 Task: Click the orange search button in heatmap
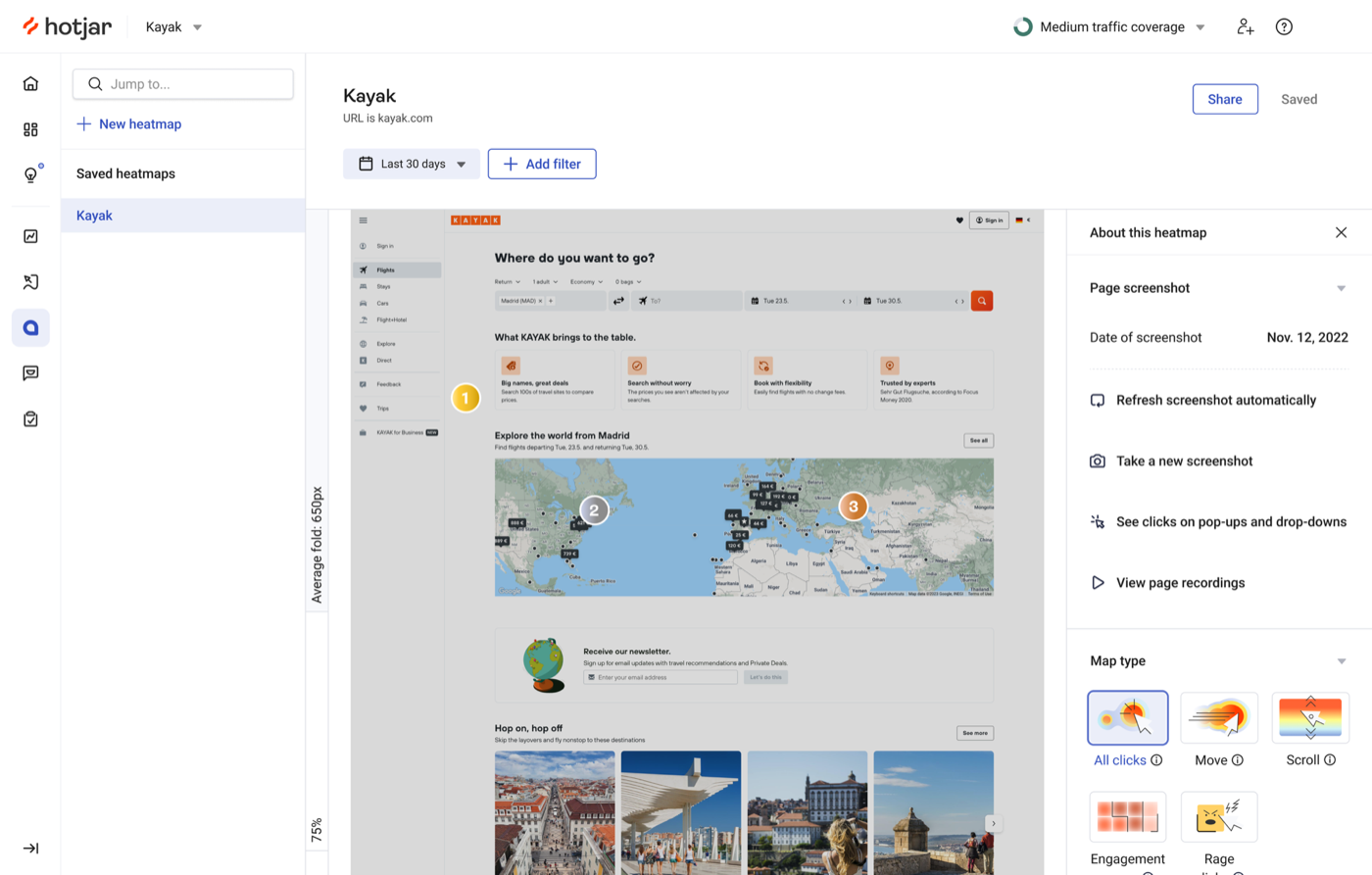pyautogui.click(x=981, y=301)
